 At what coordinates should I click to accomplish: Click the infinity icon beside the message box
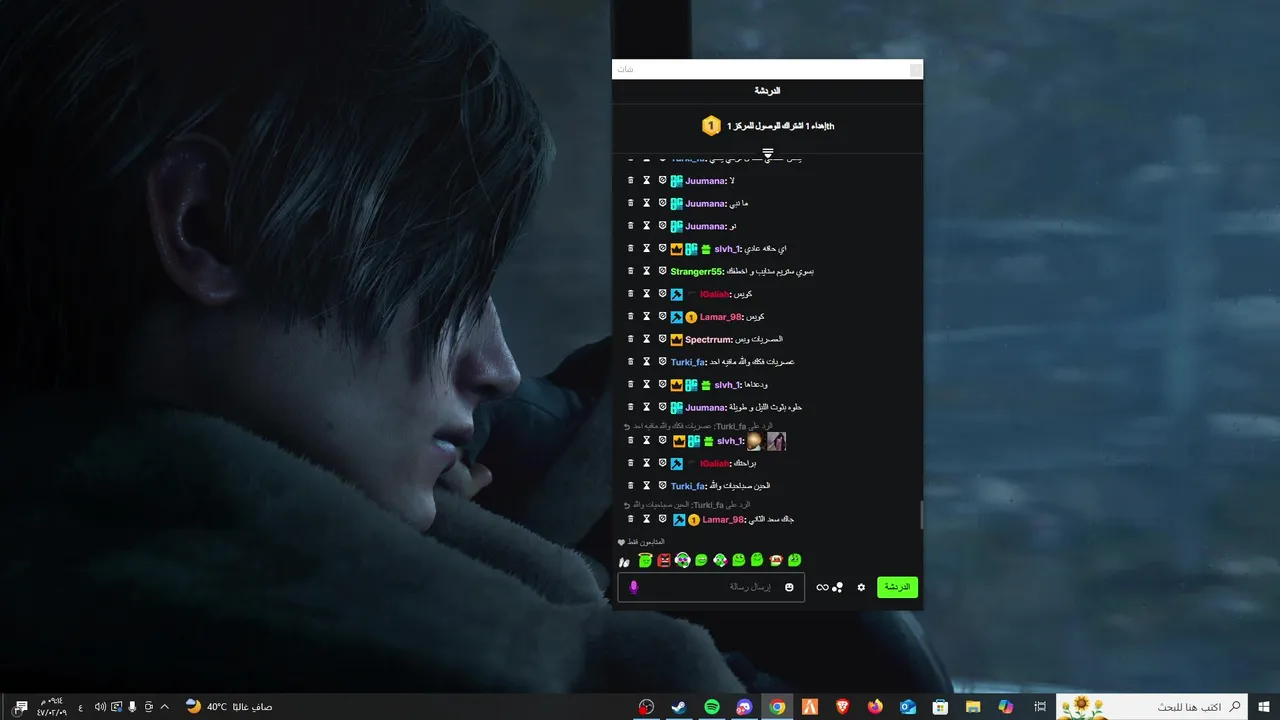822,587
